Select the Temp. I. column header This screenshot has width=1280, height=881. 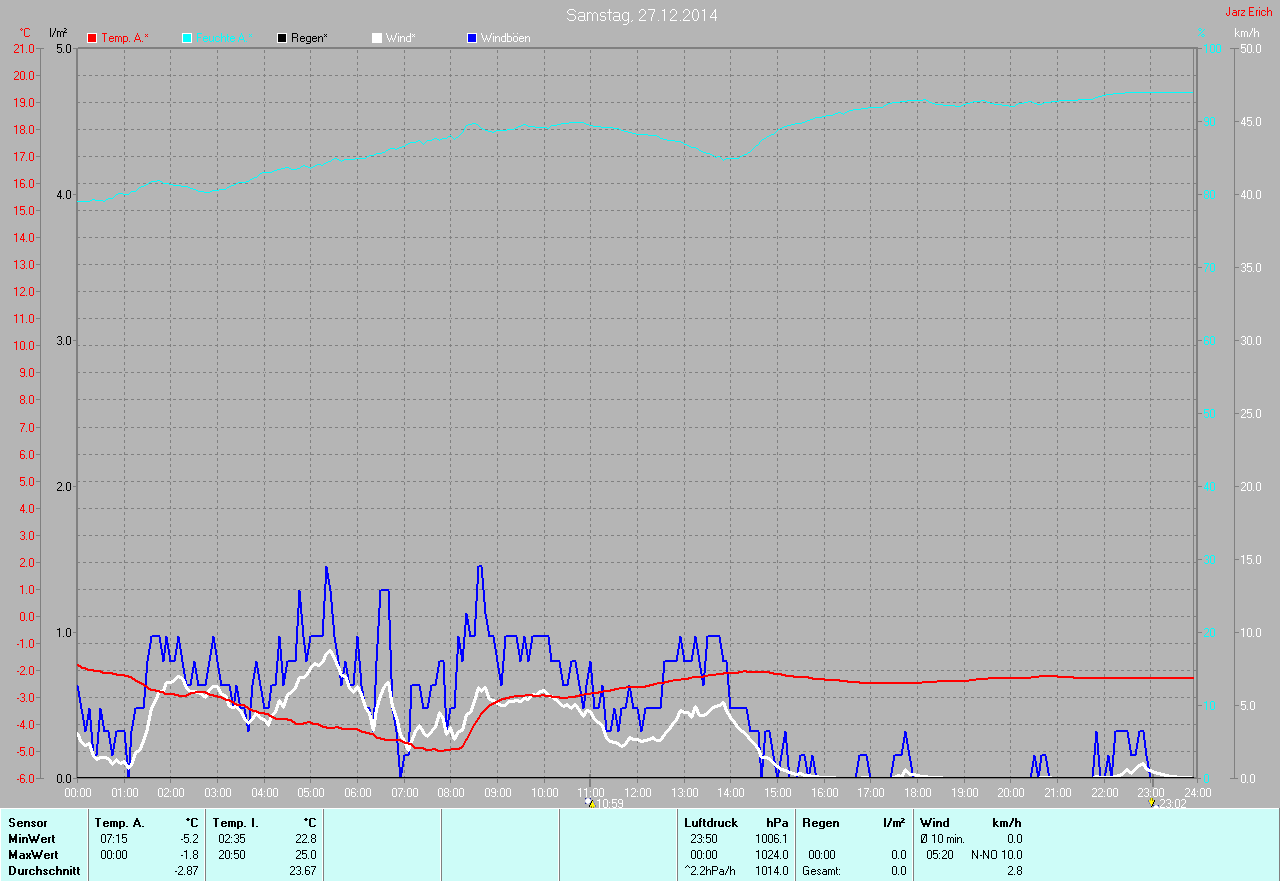click(236, 823)
